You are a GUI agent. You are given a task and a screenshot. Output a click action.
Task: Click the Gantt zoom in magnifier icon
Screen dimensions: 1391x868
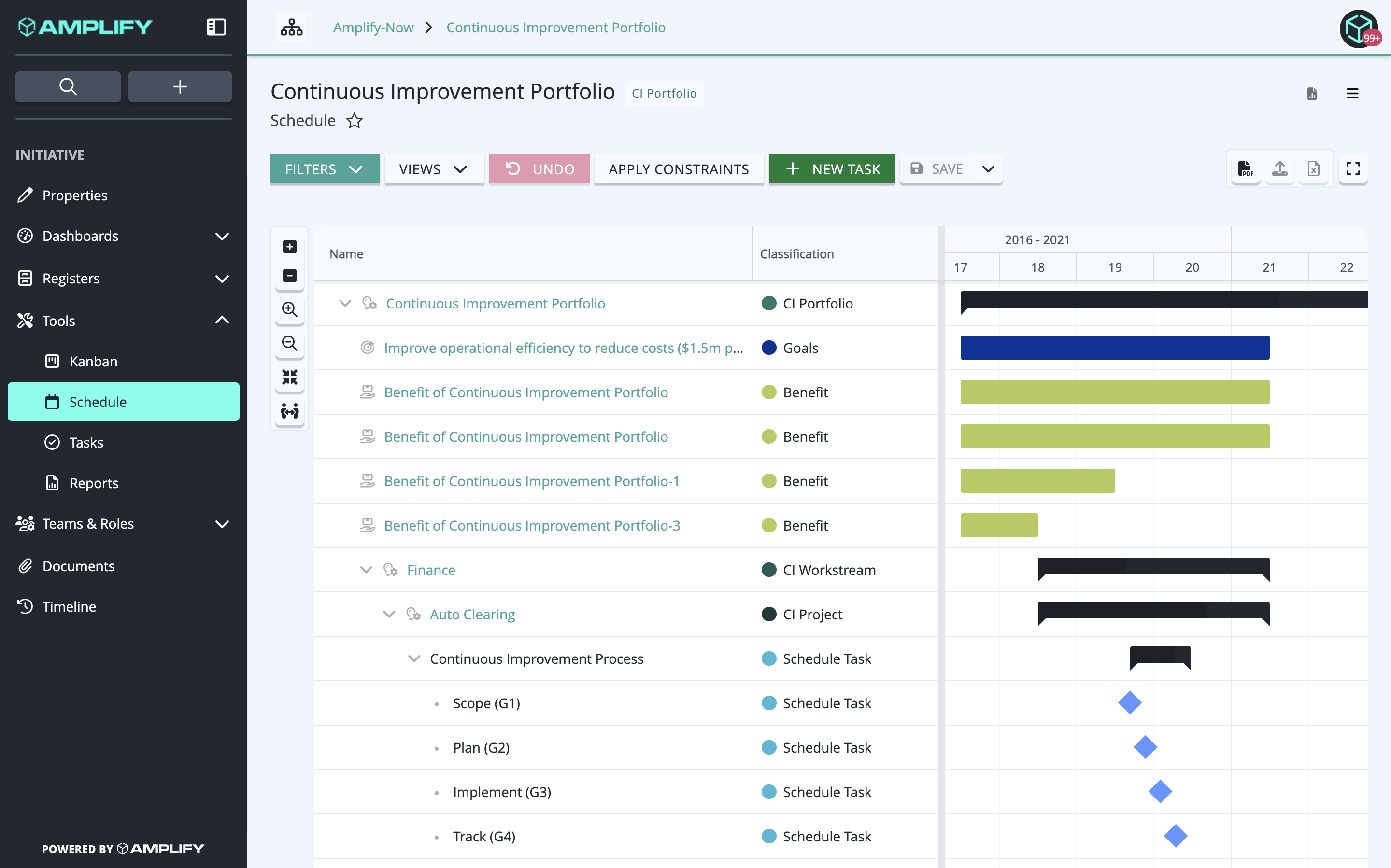pos(289,309)
